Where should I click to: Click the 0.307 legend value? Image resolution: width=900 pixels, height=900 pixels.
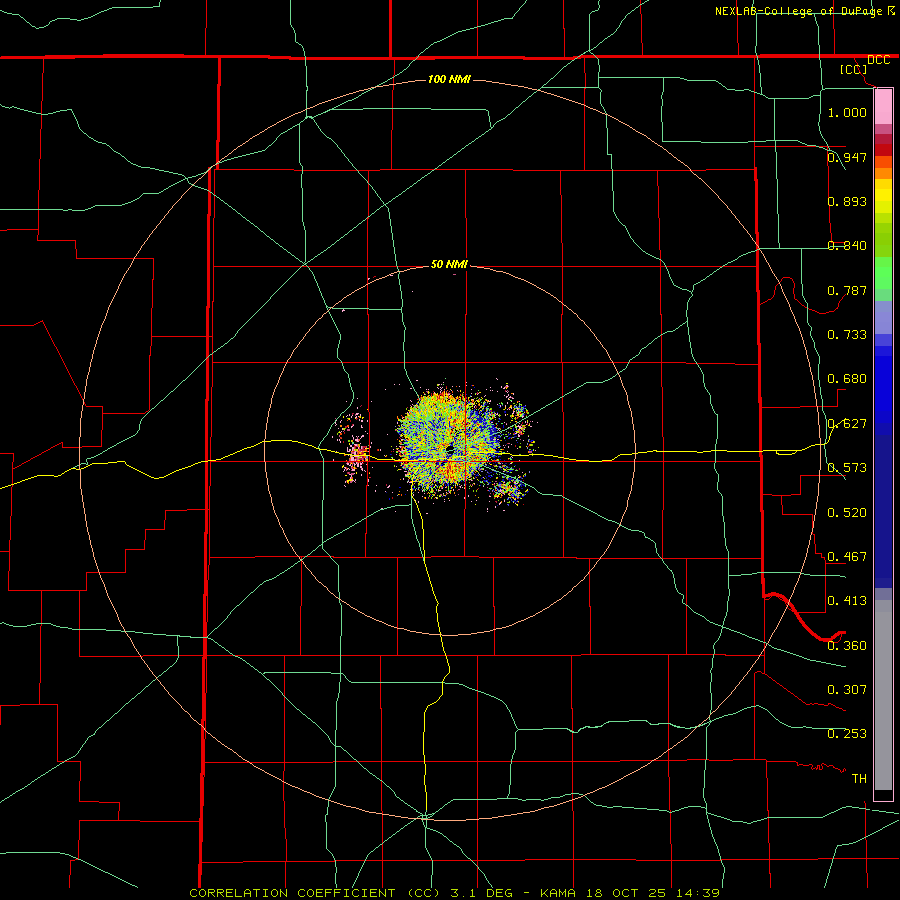[847, 689]
